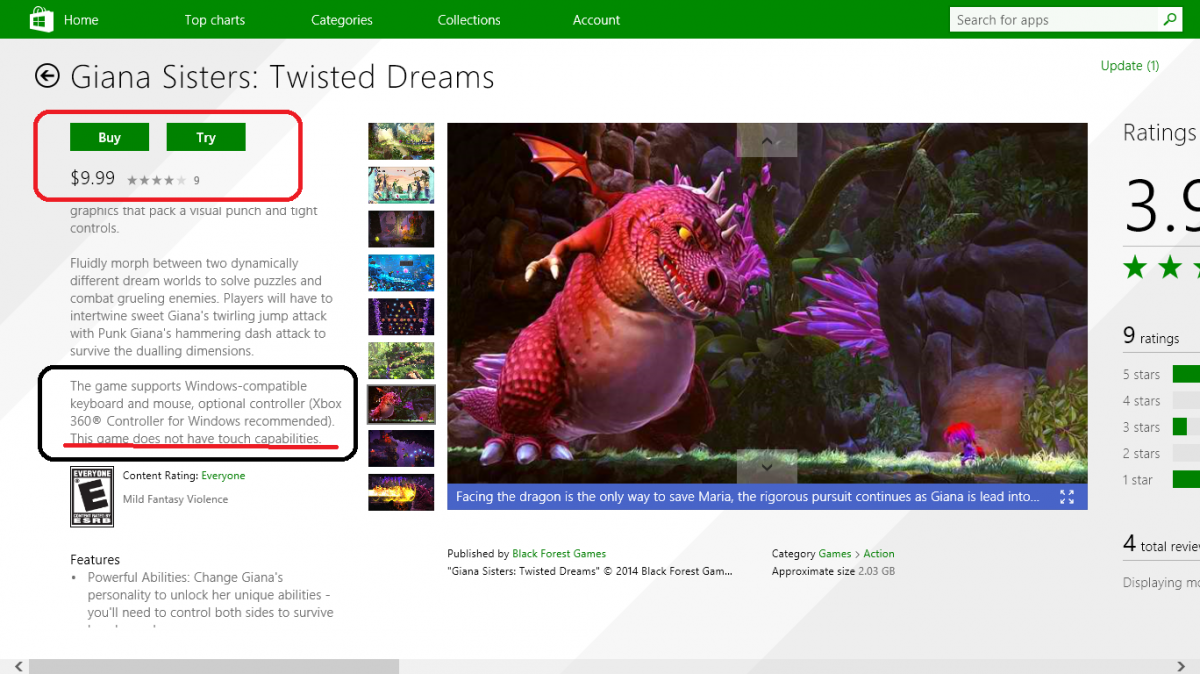Click the 'Mild Fantasy Violence' descriptor

point(175,499)
